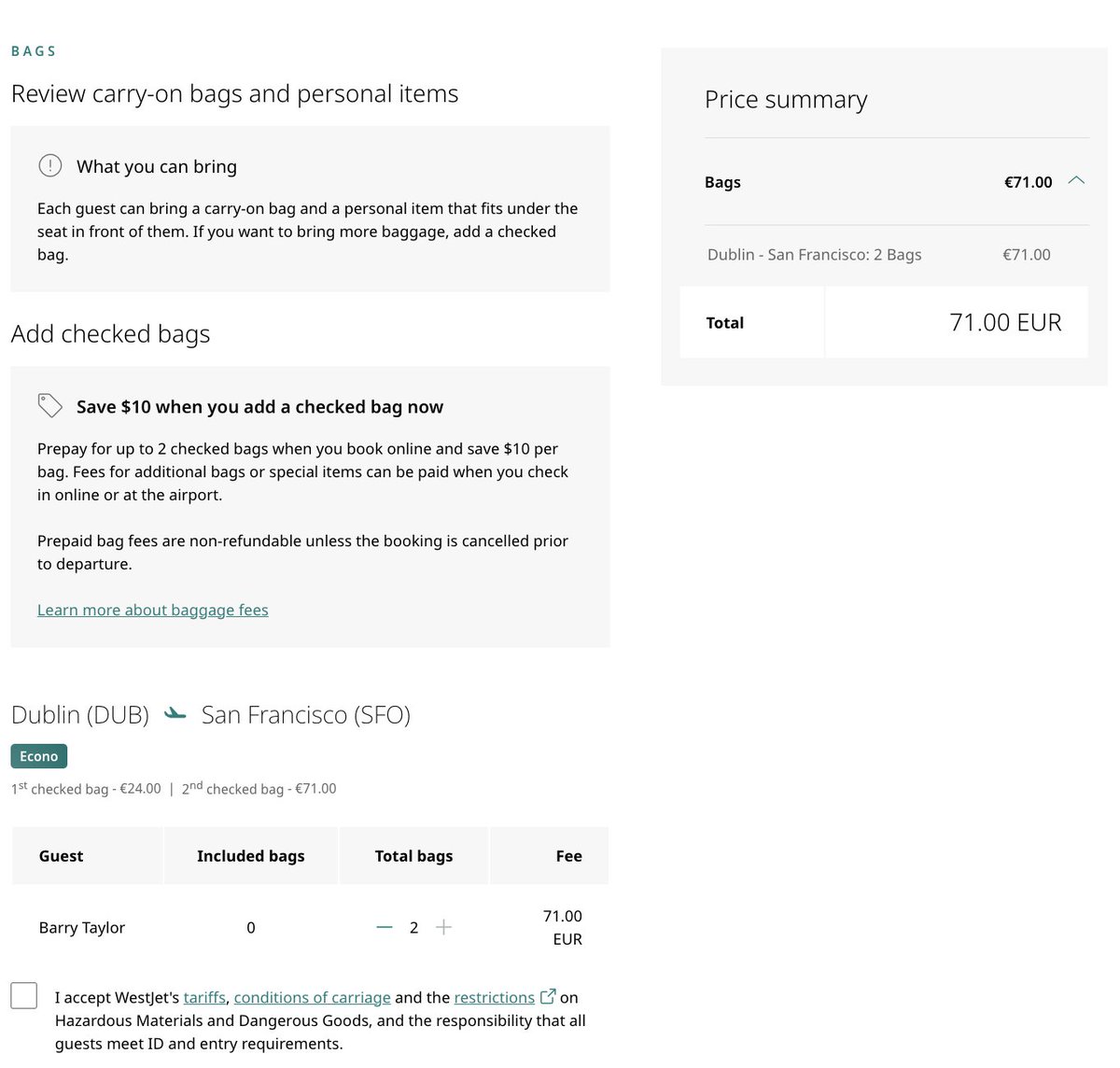The width and height of the screenshot is (1120, 1068).
Task: Click the Econo fare badge
Action: pos(39,756)
